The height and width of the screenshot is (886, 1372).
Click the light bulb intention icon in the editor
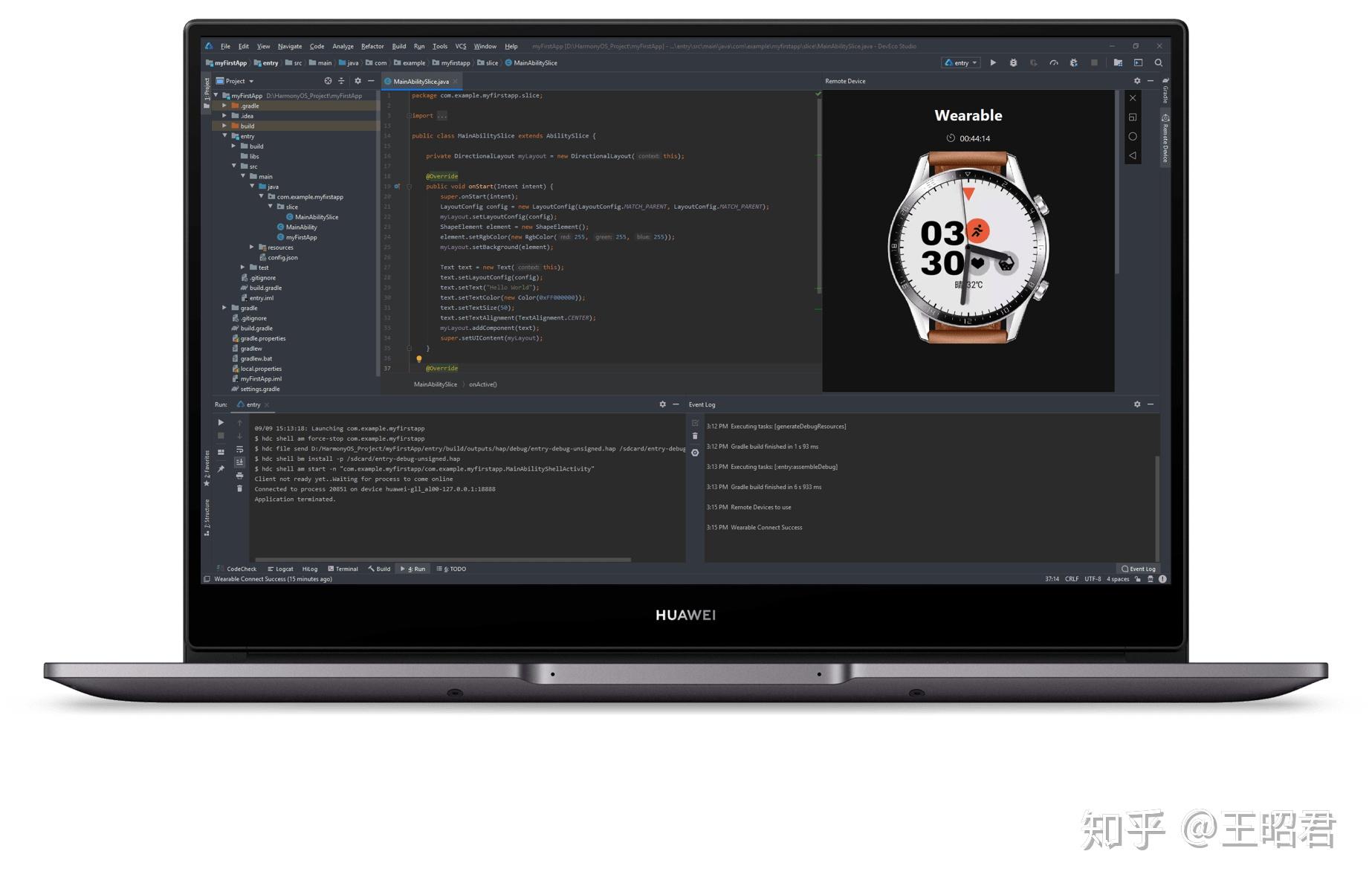click(x=419, y=359)
